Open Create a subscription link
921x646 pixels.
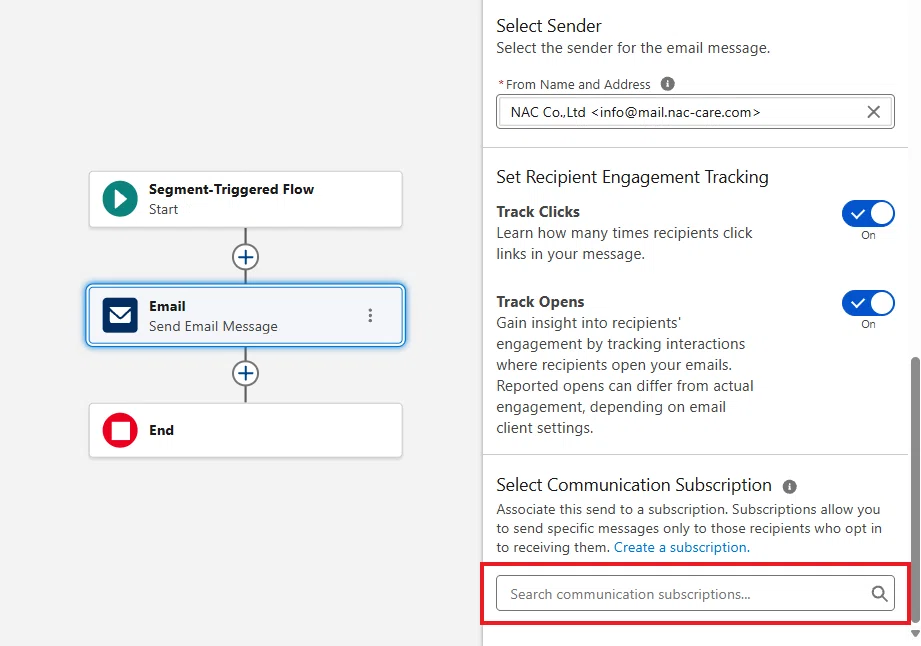coord(681,547)
